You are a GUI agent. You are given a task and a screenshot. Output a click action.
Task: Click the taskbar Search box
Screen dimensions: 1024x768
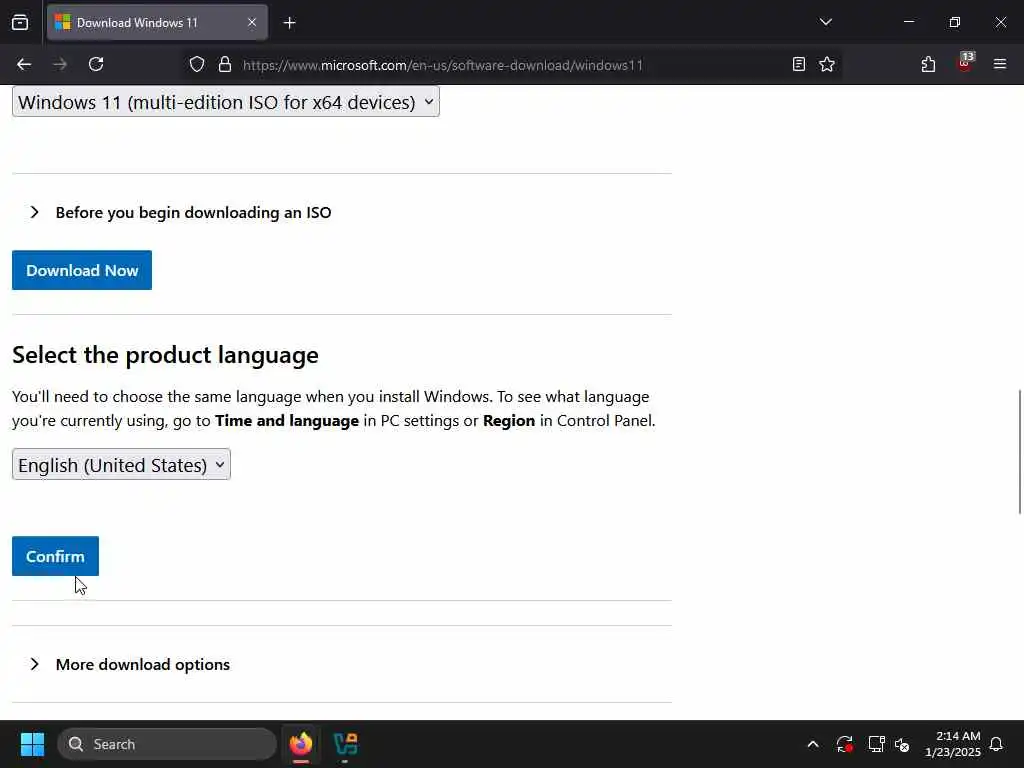pyautogui.click(x=167, y=744)
